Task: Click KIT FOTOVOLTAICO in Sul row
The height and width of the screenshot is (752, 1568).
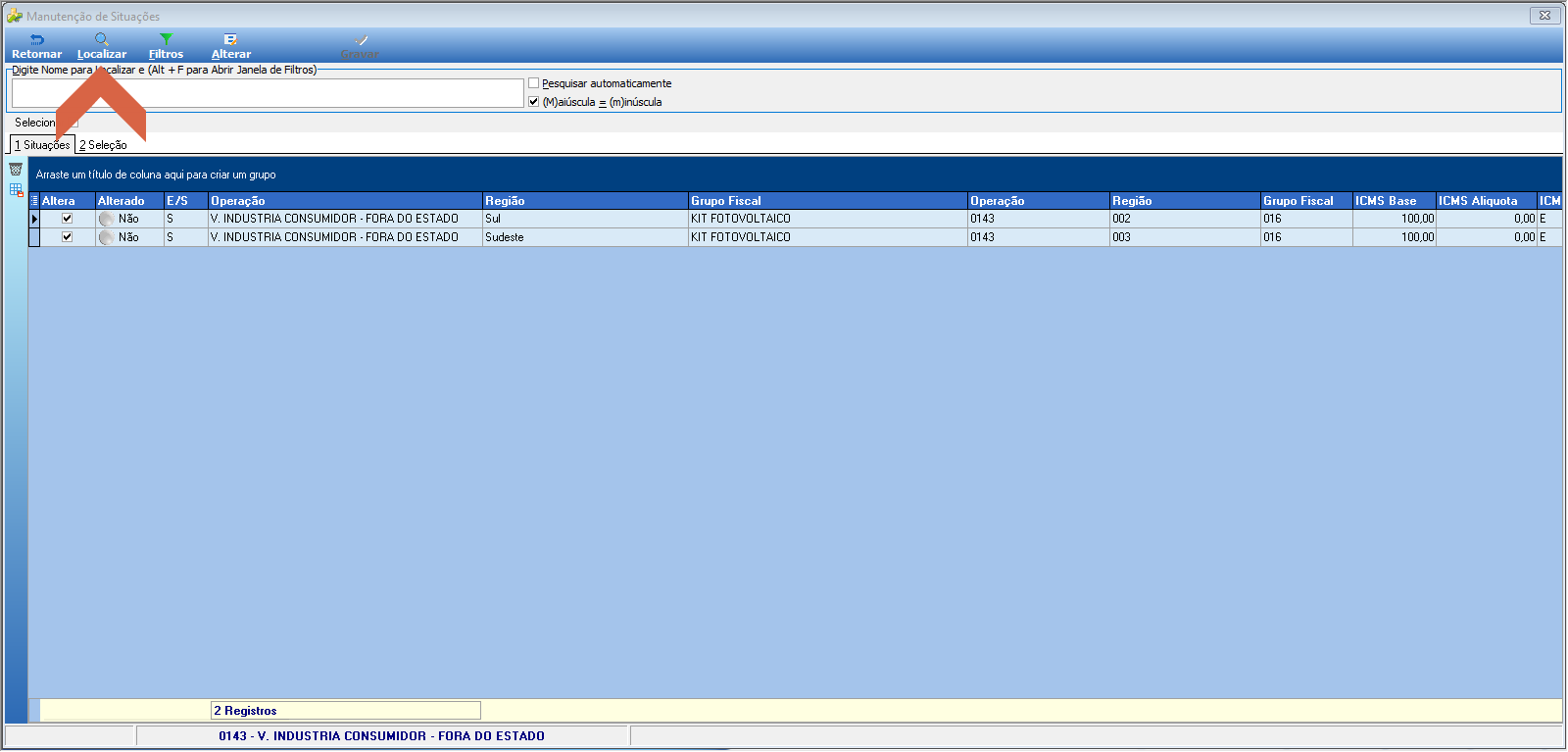Action: coord(828,219)
